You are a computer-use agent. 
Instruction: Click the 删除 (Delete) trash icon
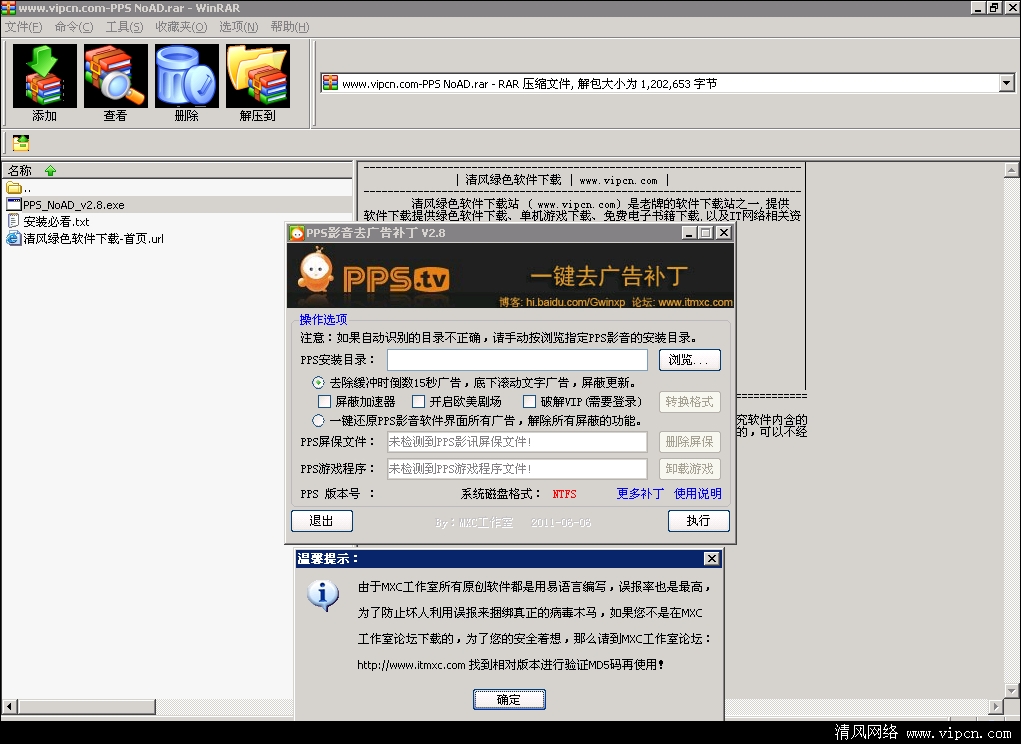point(186,77)
